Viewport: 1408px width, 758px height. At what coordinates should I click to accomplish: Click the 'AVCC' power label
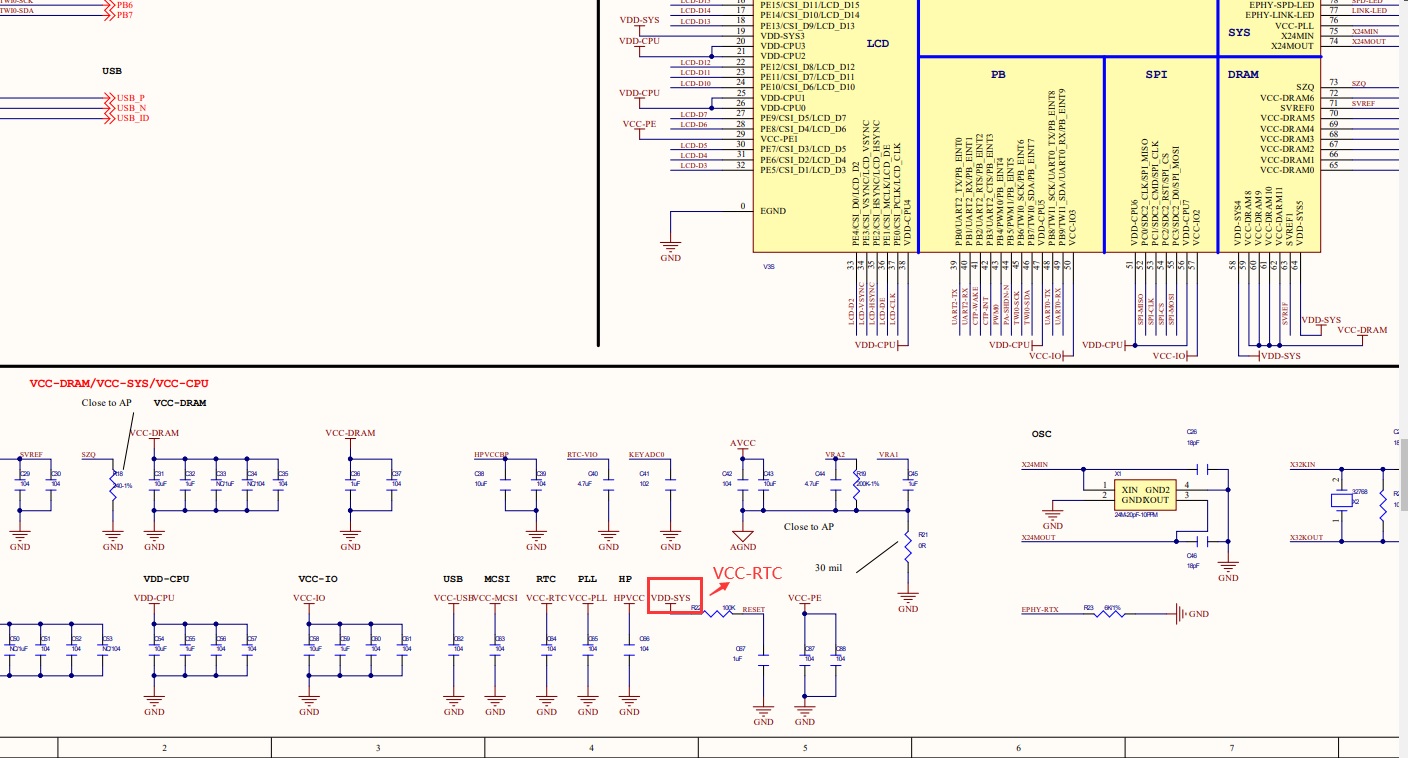coord(743,443)
